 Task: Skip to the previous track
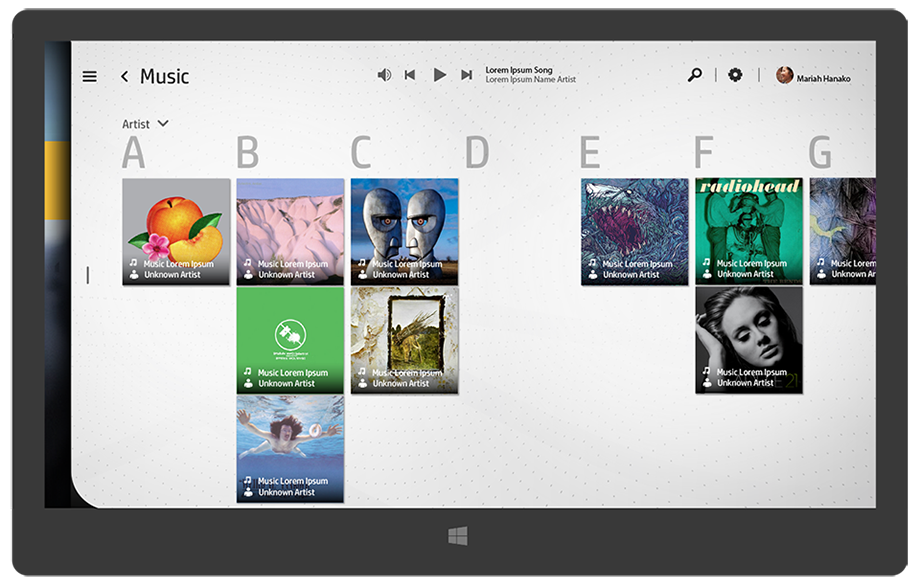click(410, 75)
